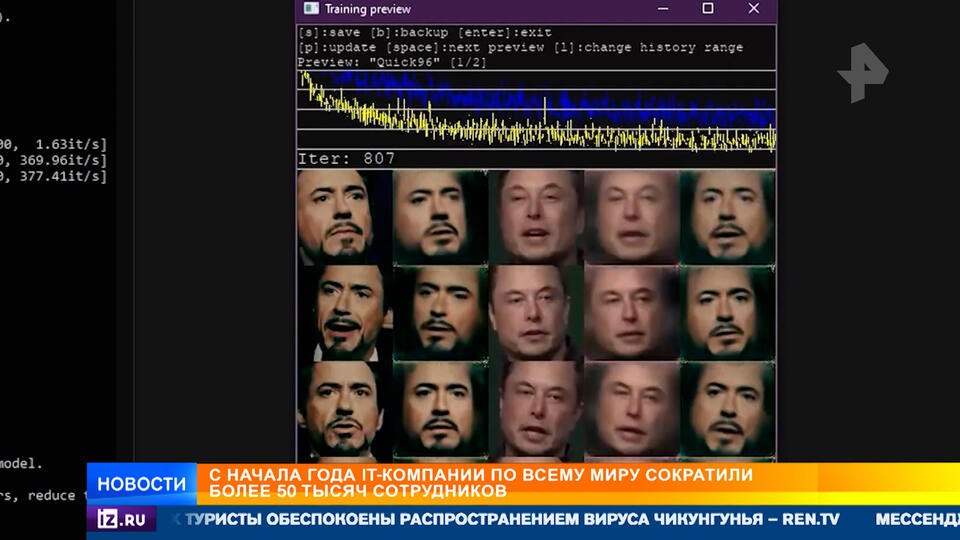Select the middle-row fifth-column swapped face thumbnail

(727, 313)
